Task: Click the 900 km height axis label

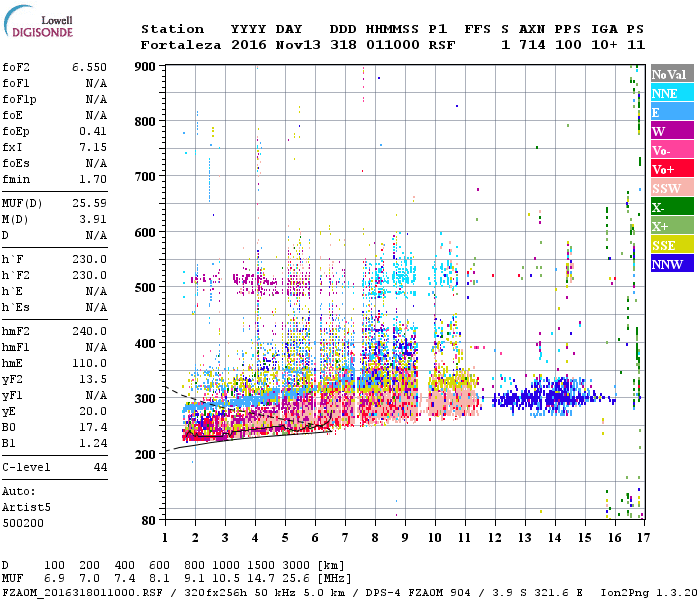Action: click(145, 67)
